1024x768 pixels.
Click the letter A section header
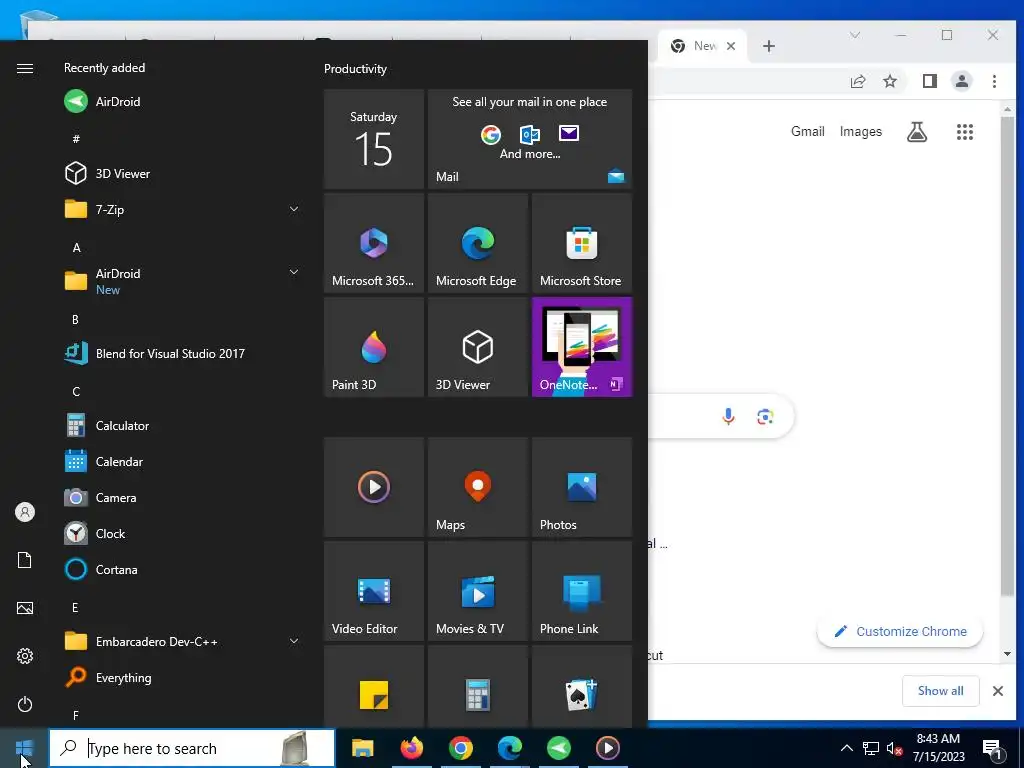(76, 248)
